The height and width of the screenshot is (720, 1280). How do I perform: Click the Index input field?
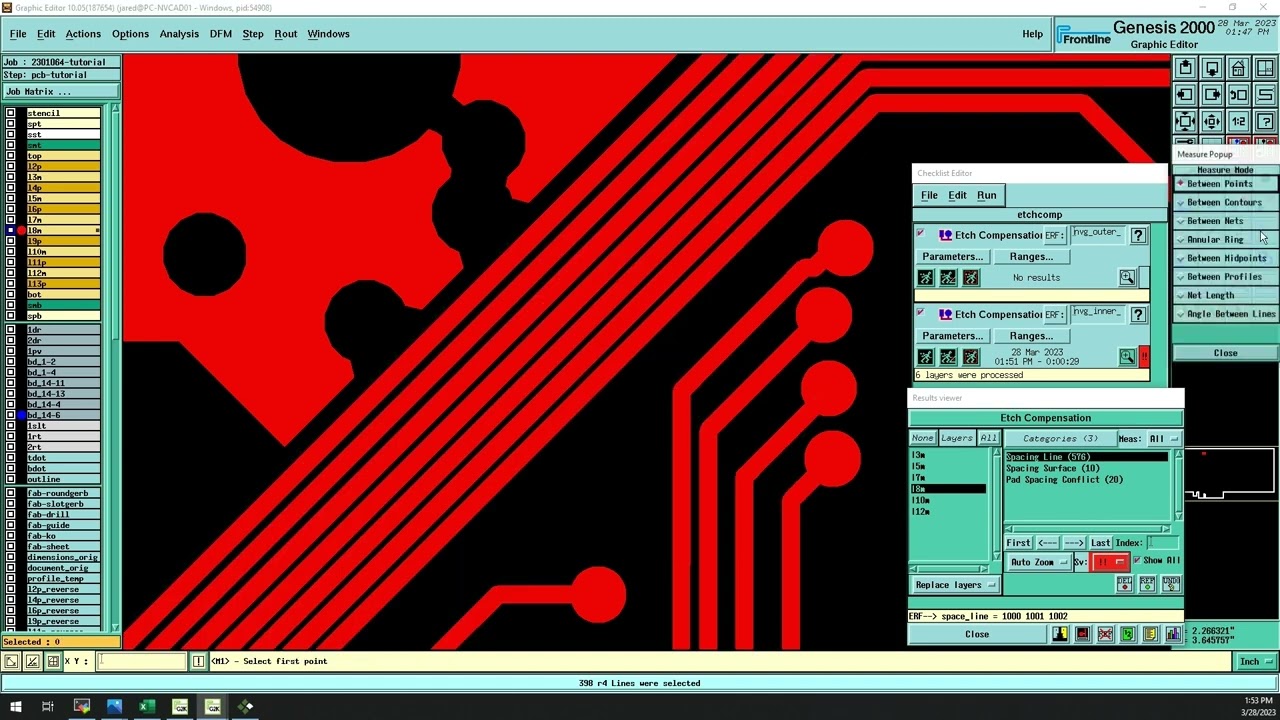pyautogui.click(x=1161, y=543)
